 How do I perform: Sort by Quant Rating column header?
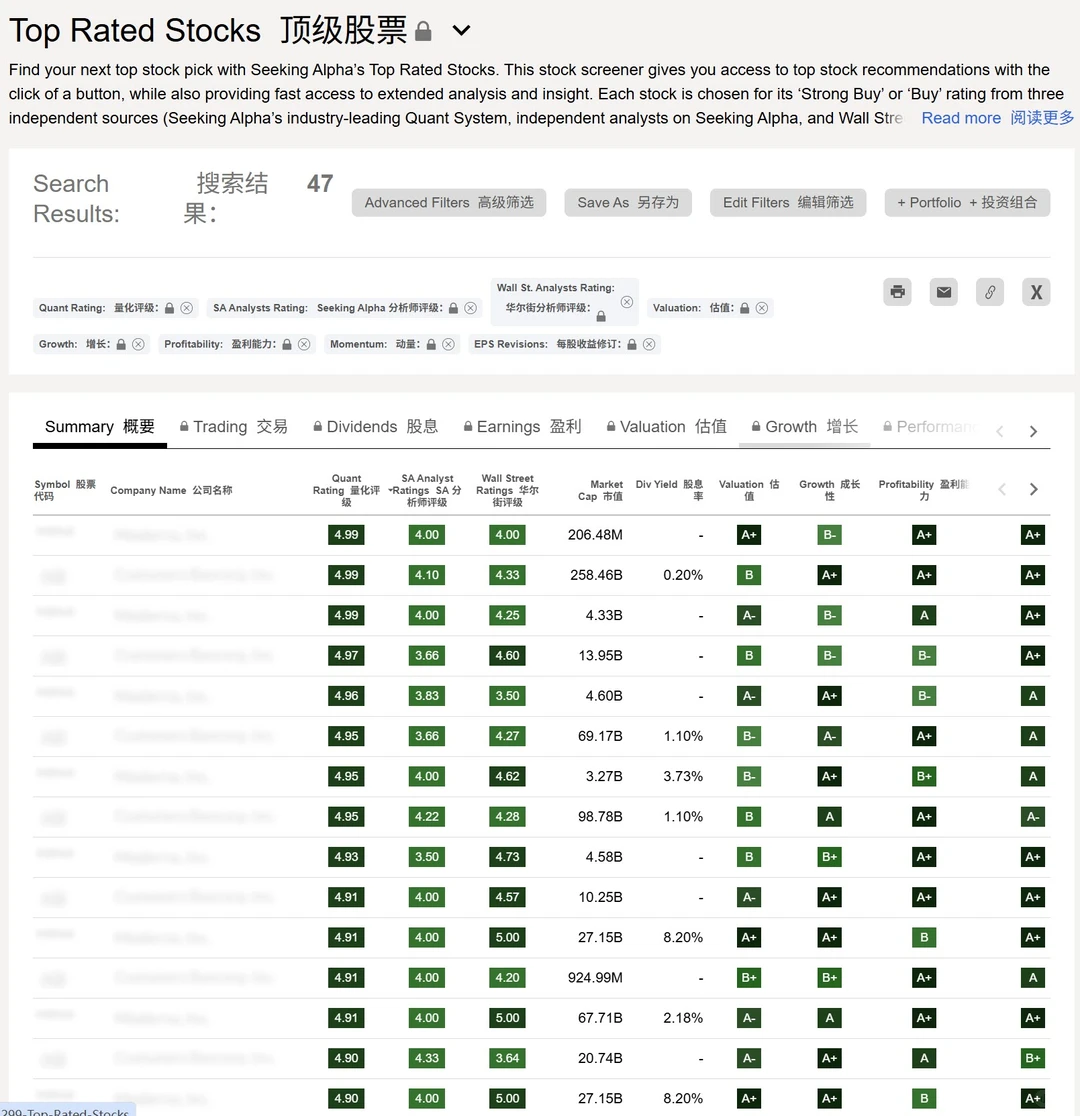tap(346, 490)
